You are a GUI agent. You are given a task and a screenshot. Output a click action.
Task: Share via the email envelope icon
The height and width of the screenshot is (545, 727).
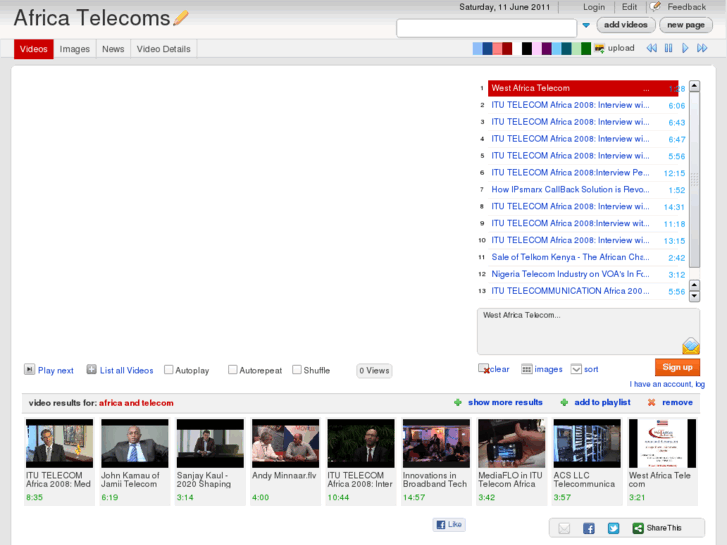pos(564,528)
